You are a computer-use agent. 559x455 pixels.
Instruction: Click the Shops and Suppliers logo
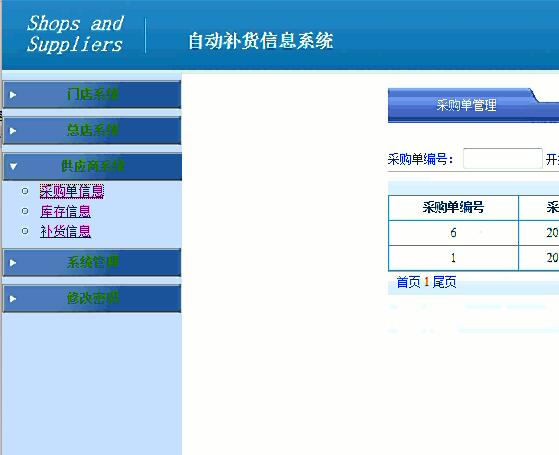[x=75, y=34]
